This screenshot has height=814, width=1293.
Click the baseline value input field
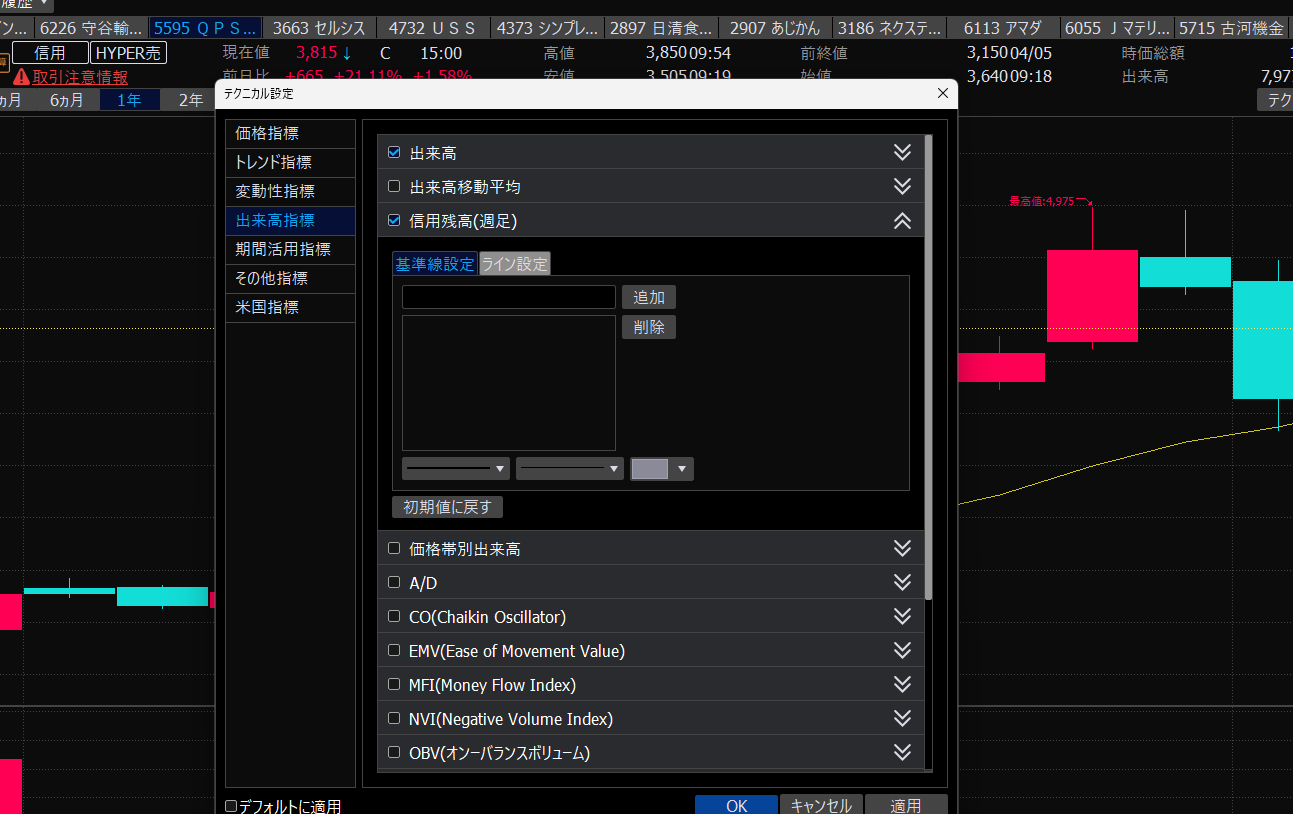point(508,297)
